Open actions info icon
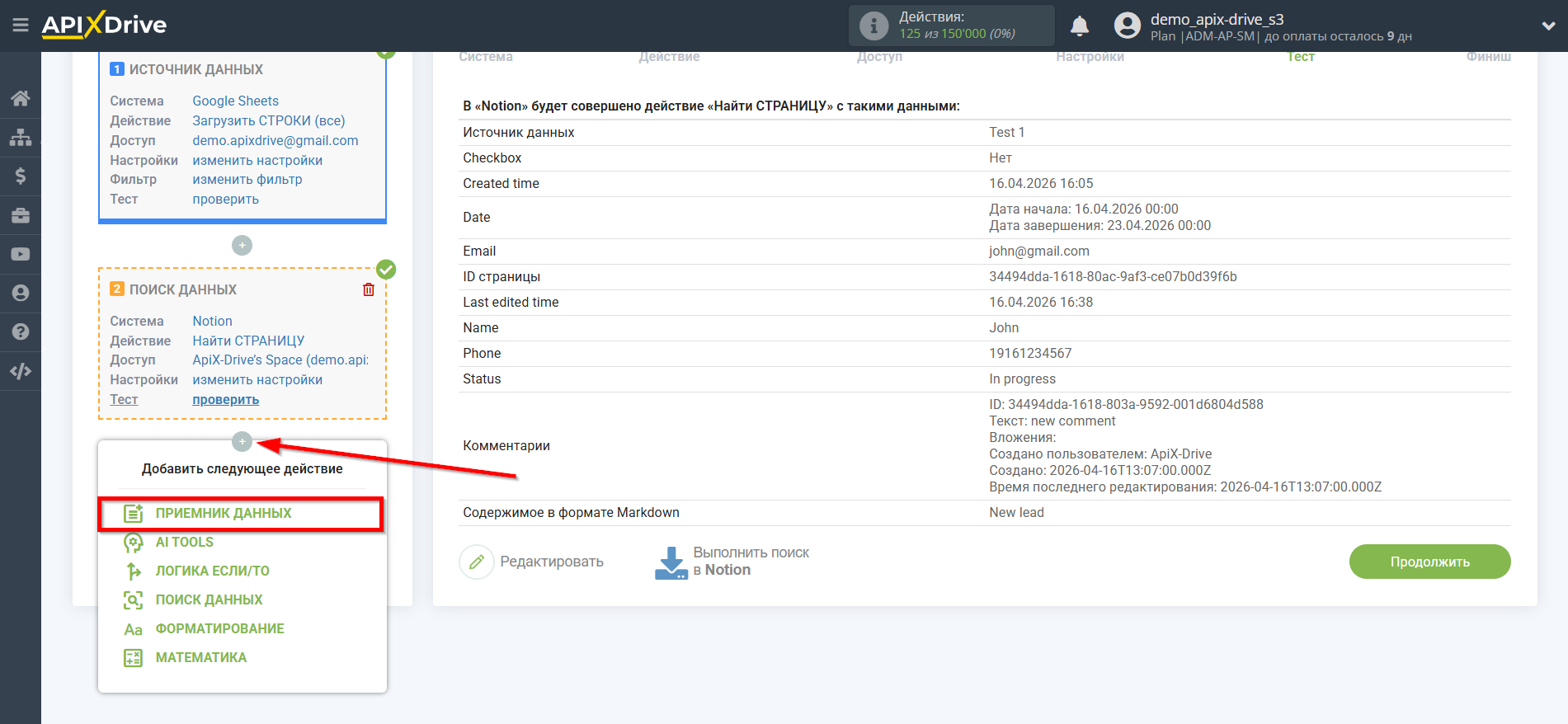 [873, 26]
